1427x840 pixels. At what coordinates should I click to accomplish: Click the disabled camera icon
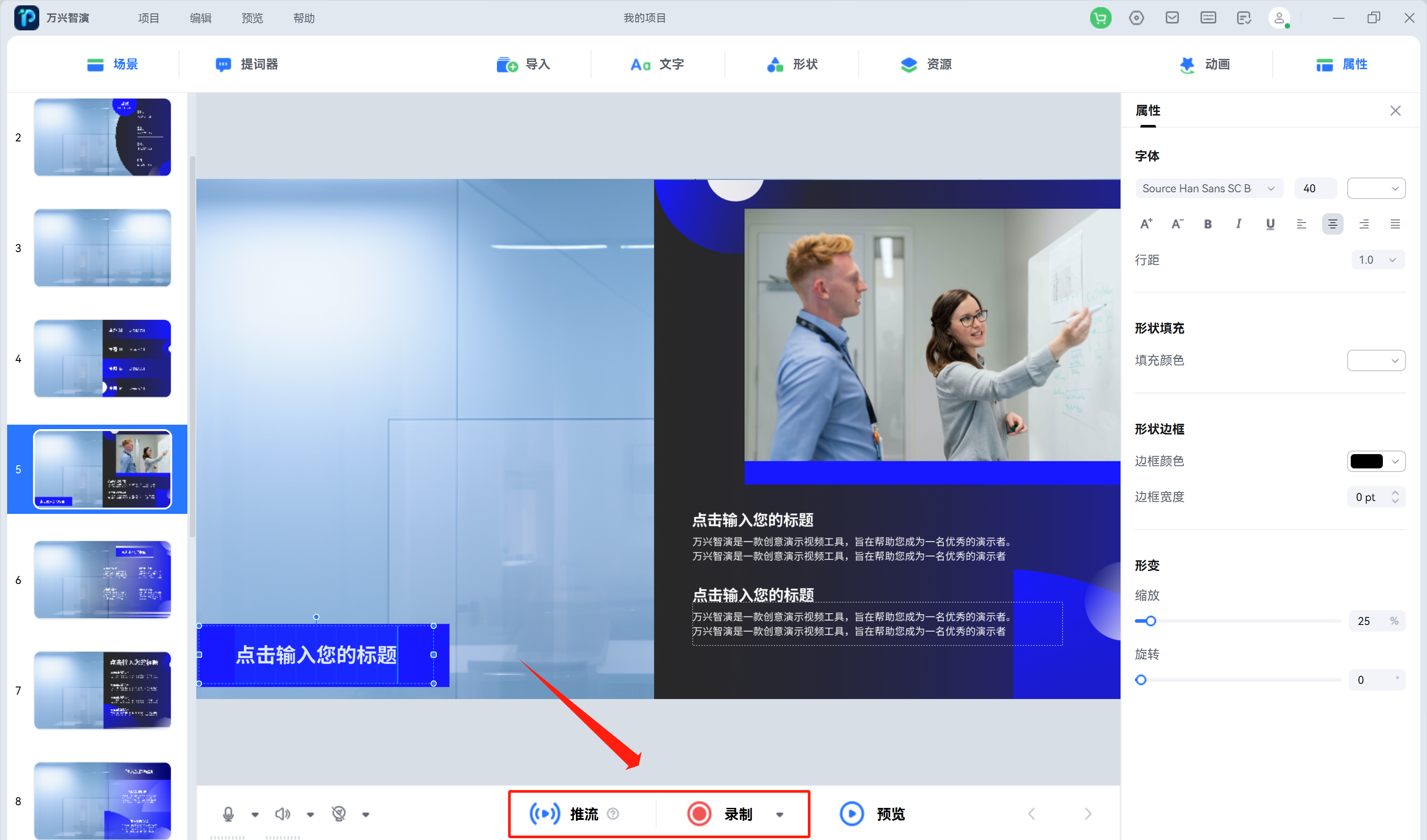tap(339, 814)
